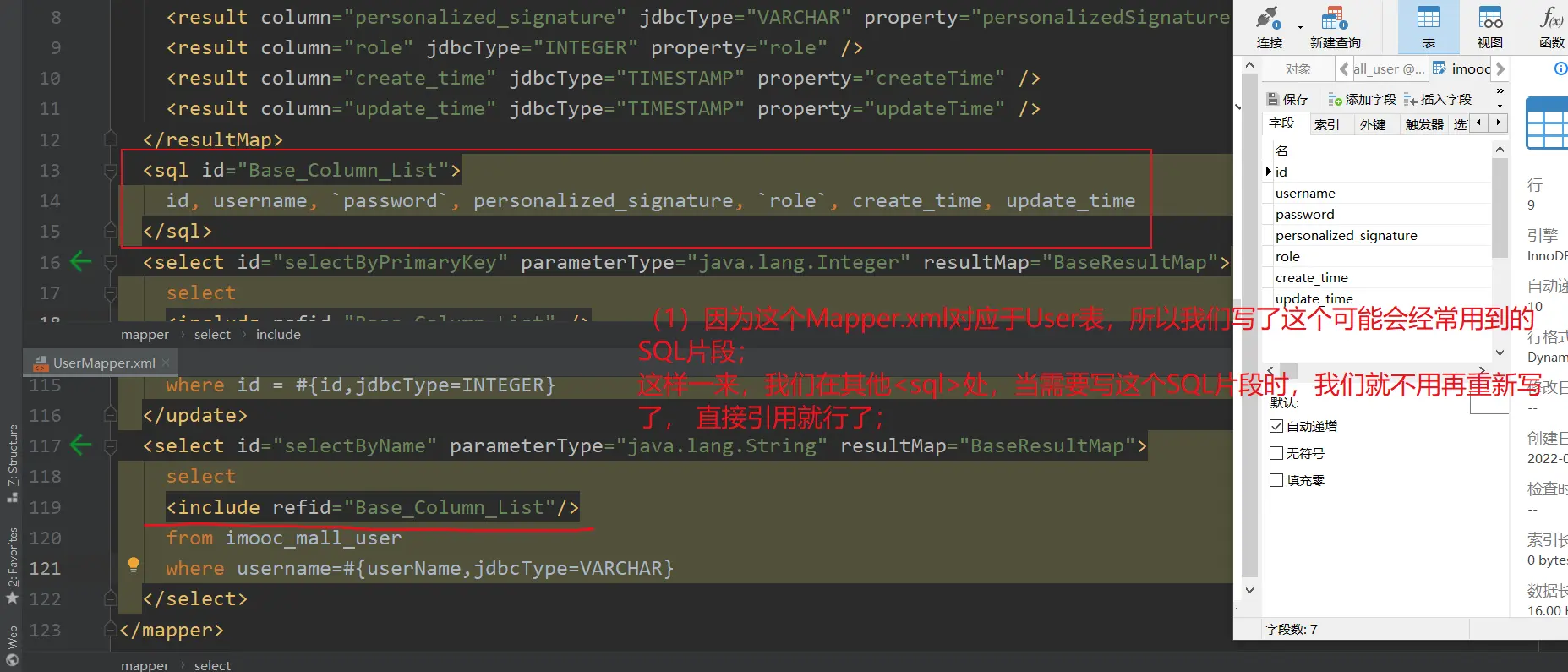The width and height of the screenshot is (1568, 672).
Task: Click the imooc table designer tab
Action: tap(1461, 69)
